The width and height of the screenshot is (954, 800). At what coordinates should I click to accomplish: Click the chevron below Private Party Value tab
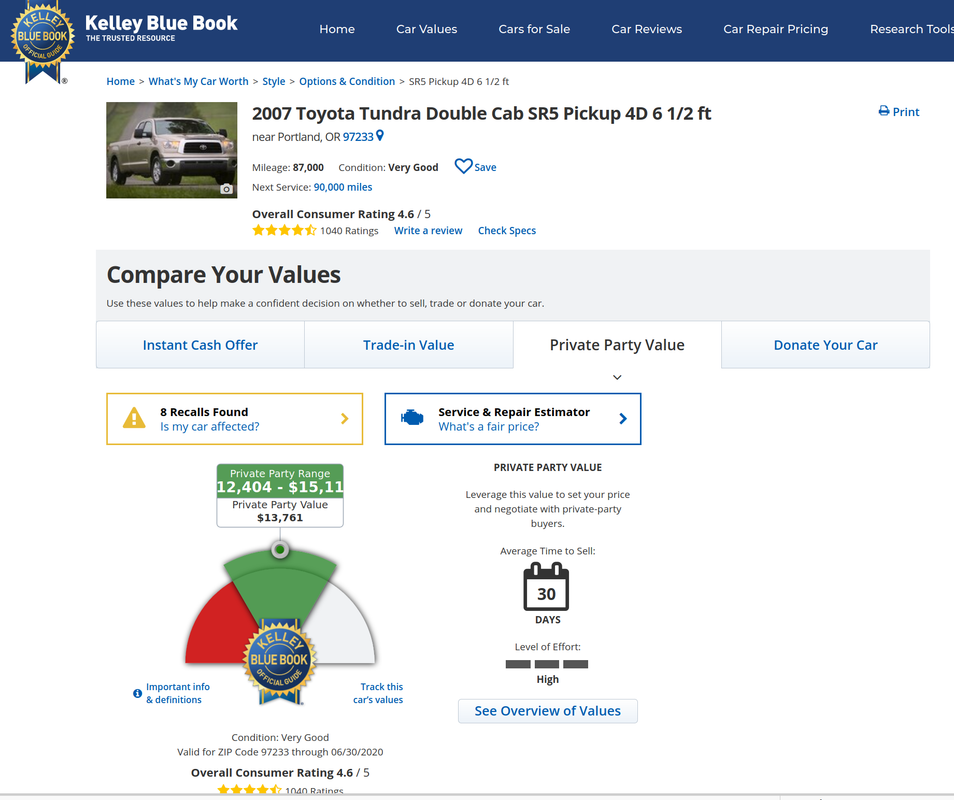pyautogui.click(x=617, y=377)
